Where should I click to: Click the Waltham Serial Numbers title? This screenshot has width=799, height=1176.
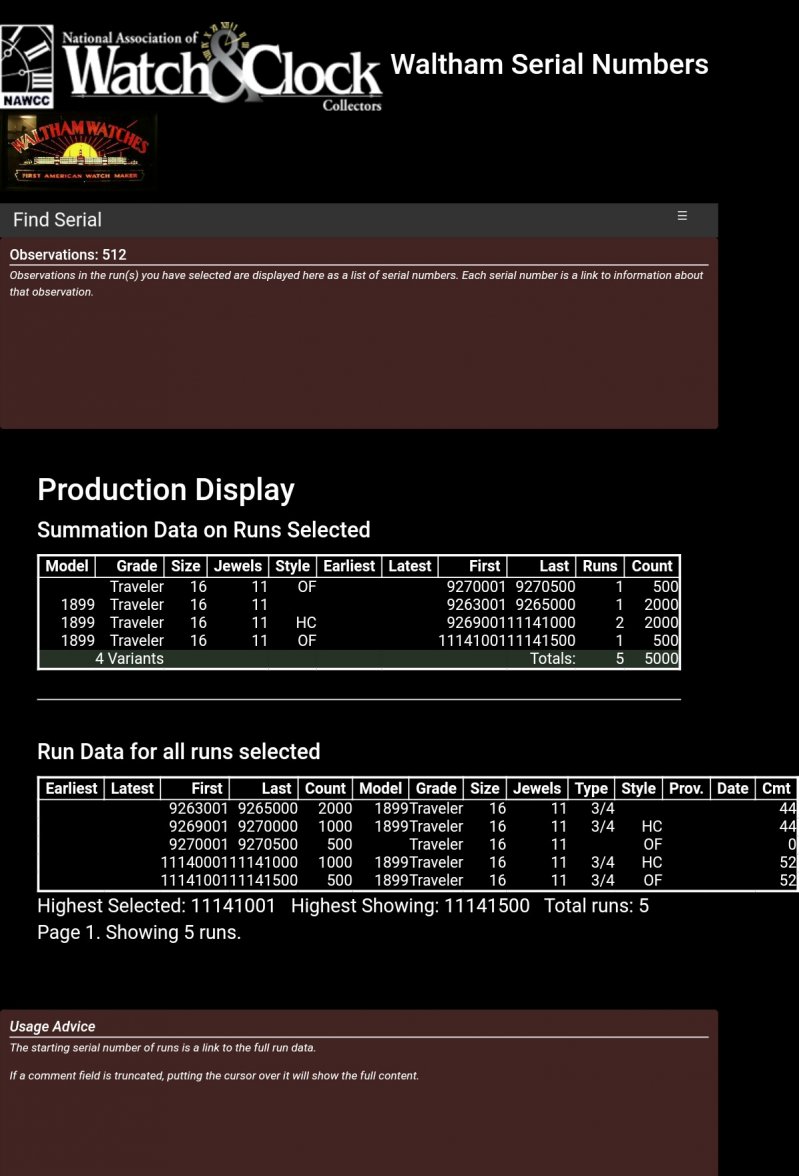pos(549,65)
